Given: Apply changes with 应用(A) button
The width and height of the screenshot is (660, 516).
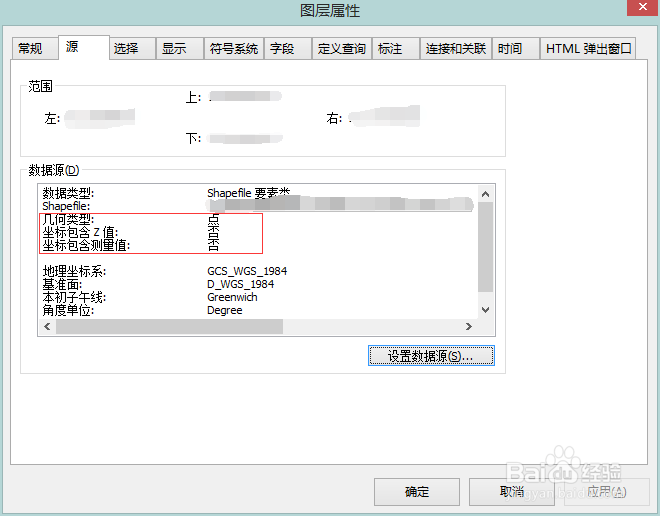Looking at the screenshot, I should click(607, 491).
